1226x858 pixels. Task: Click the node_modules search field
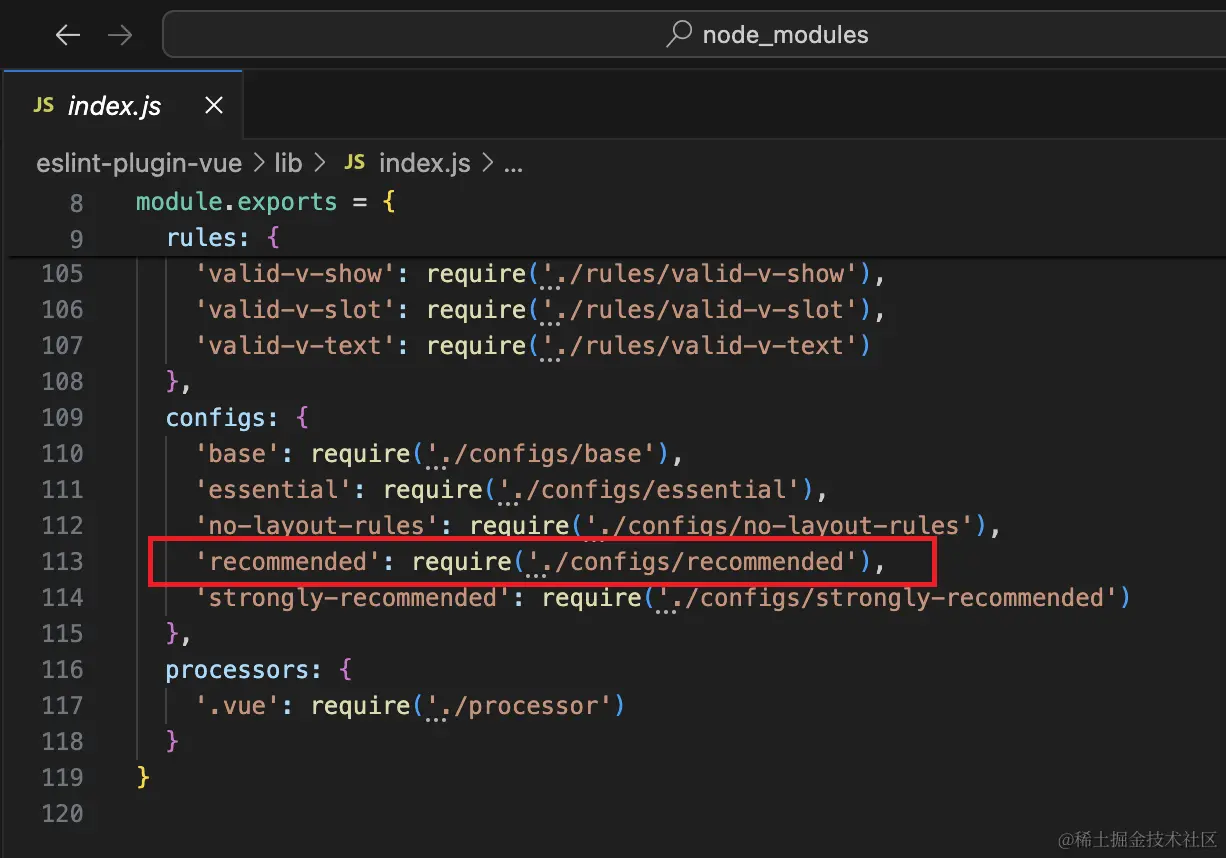point(785,34)
